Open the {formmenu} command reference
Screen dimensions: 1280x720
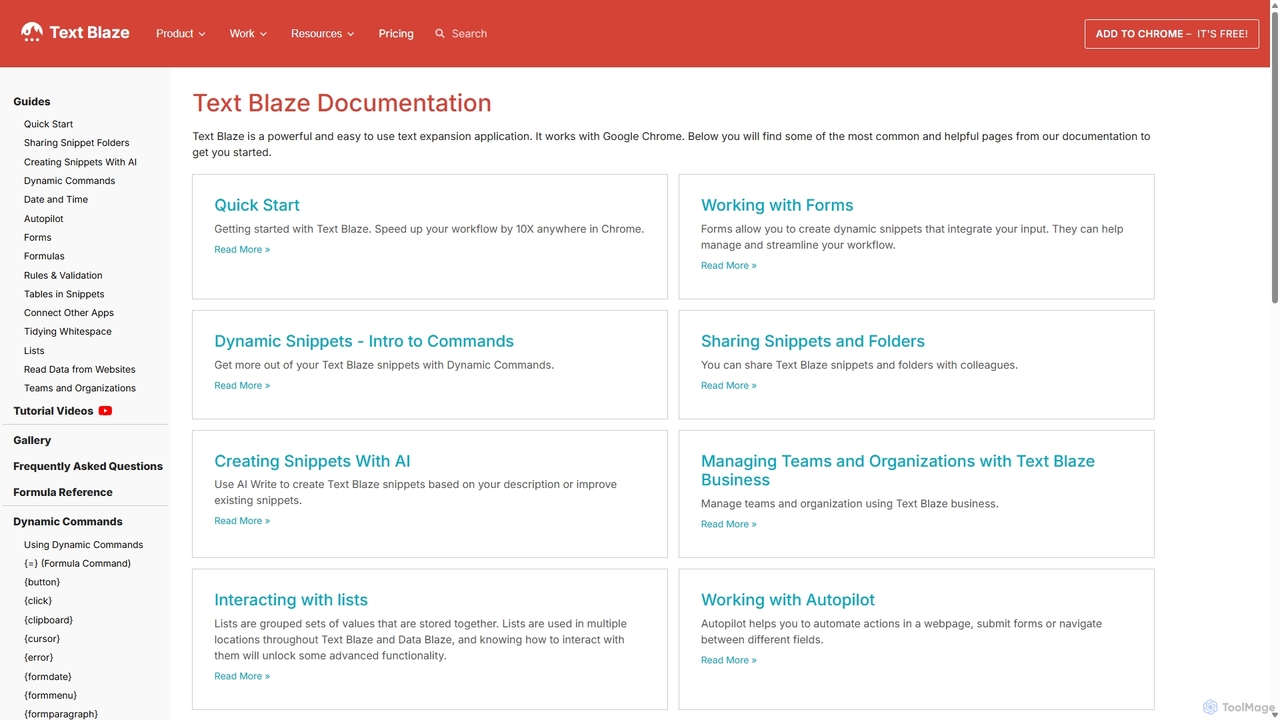50,695
